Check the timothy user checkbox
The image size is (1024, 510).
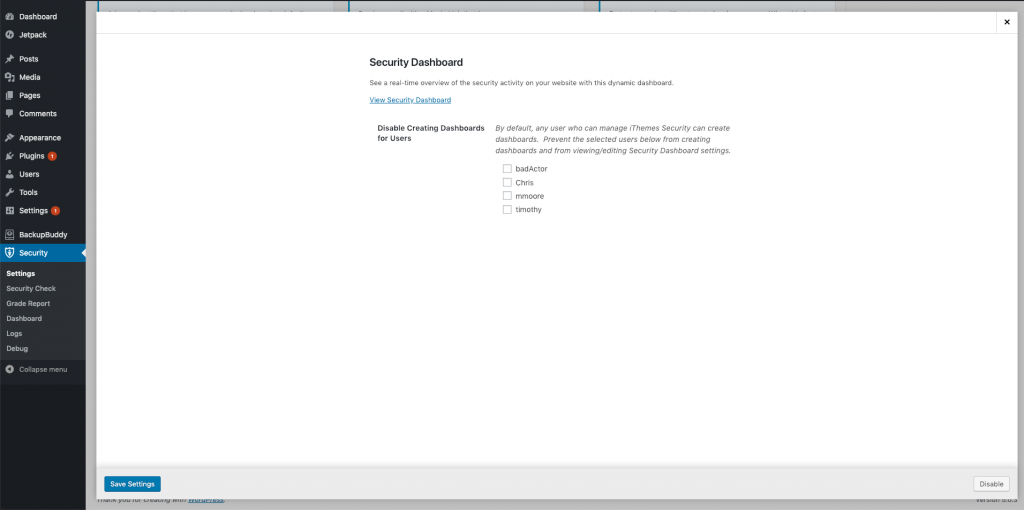pyautogui.click(x=507, y=210)
